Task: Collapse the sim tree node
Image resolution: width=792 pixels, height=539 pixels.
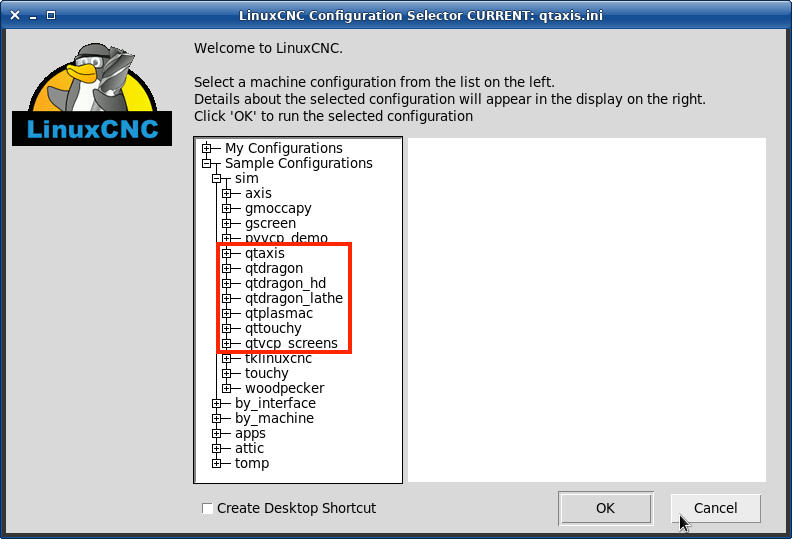Action: coord(217,178)
